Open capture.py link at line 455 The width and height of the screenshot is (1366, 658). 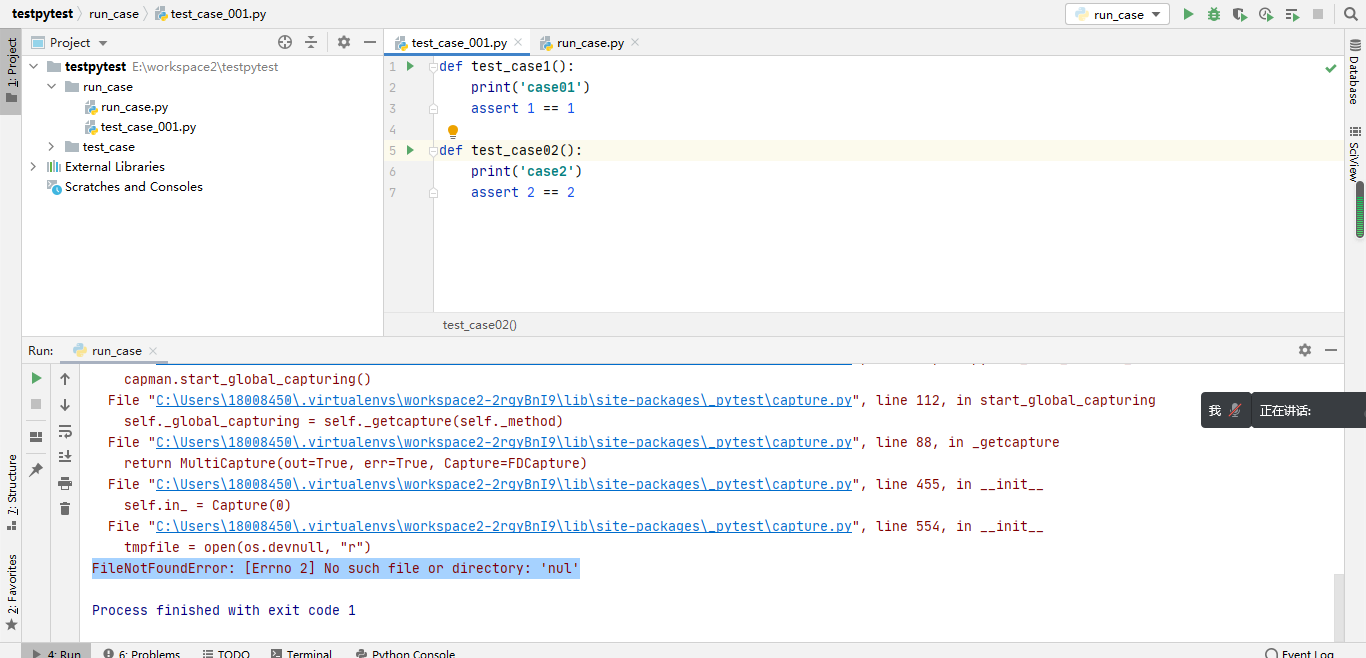[504, 484]
